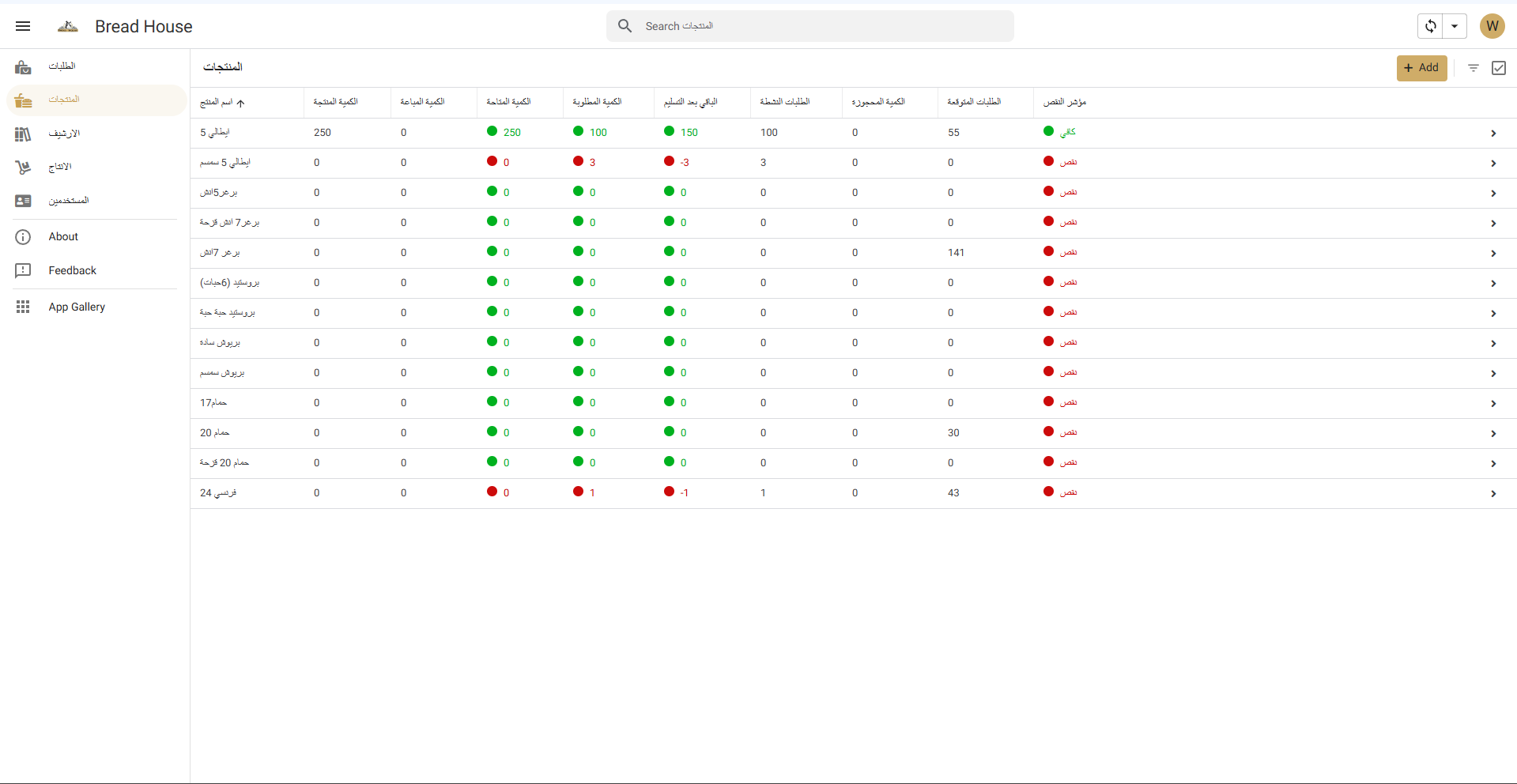Toggle multi-select checkbox icon in header
The height and width of the screenshot is (784, 1517).
point(1498,68)
